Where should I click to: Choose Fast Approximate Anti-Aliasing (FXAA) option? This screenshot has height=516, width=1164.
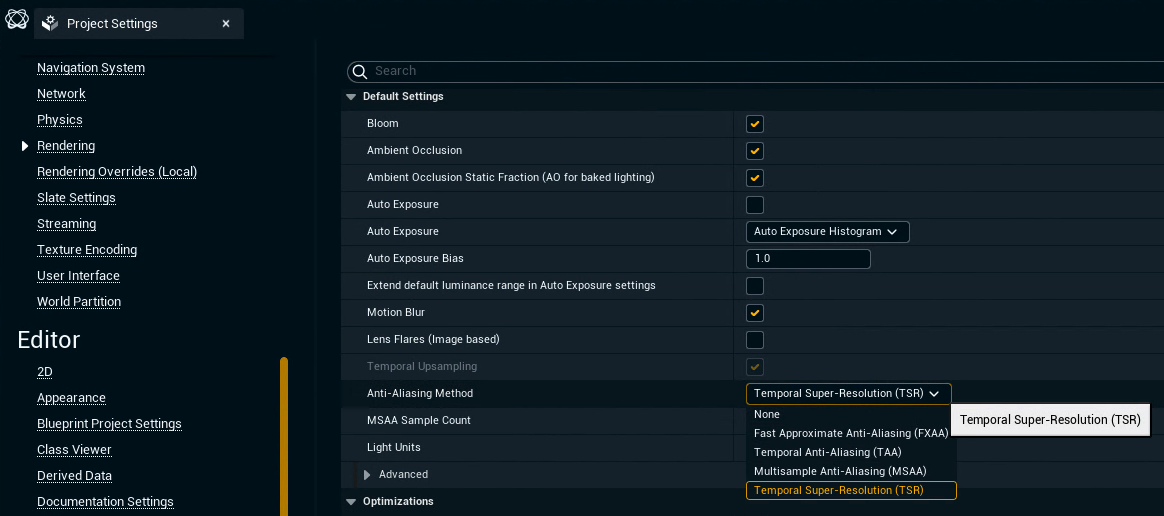(x=851, y=433)
